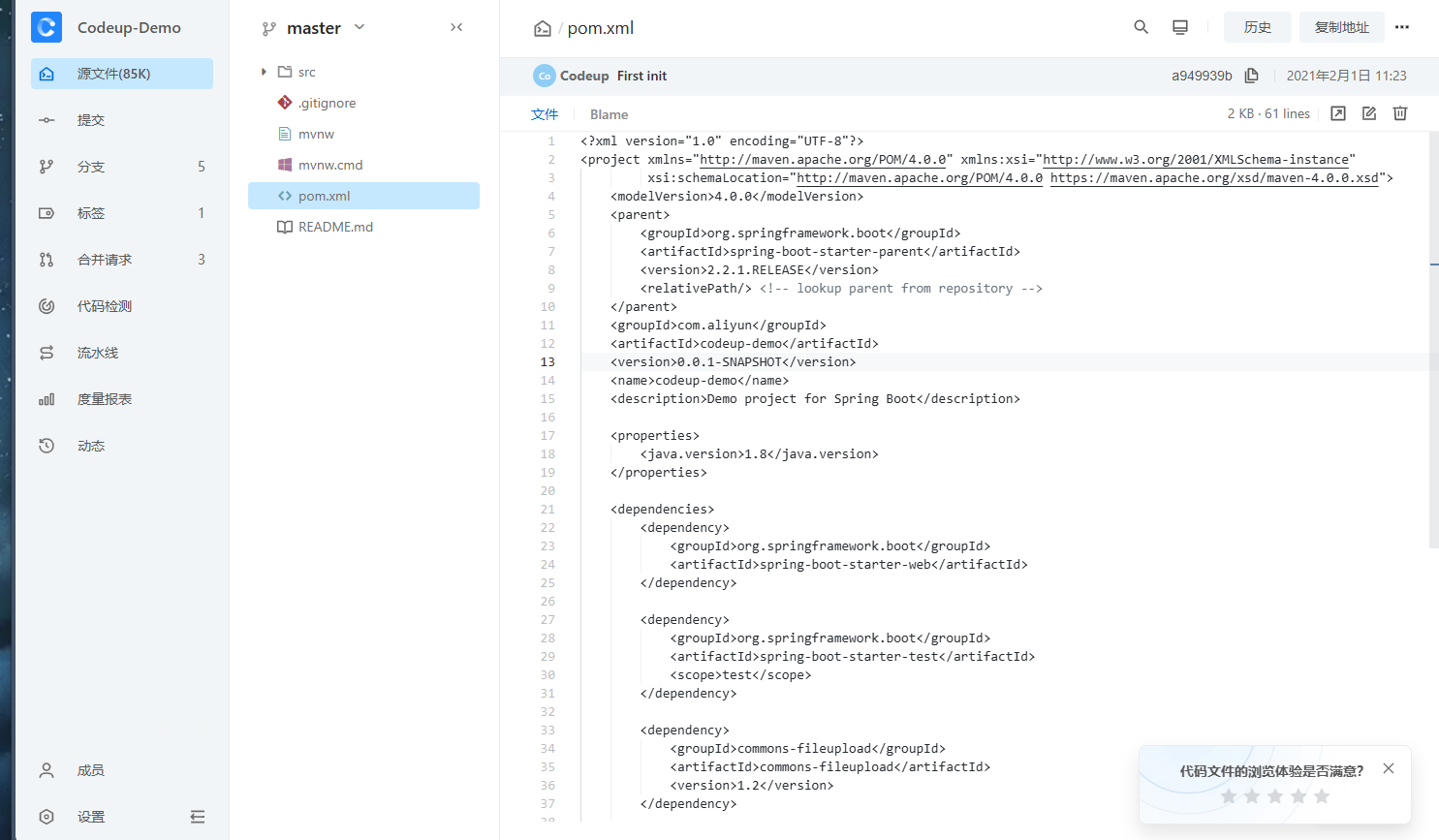Click pom.xml breadcrumb title
This screenshot has height=840, width=1439.
[x=601, y=28]
